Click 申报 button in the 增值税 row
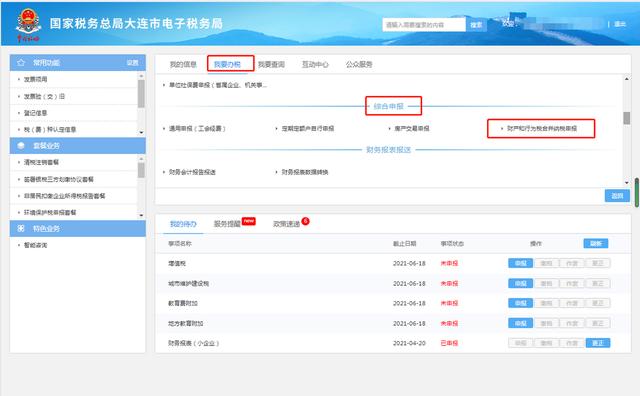This screenshot has height=396, width=640. click(x=520, y=263)
